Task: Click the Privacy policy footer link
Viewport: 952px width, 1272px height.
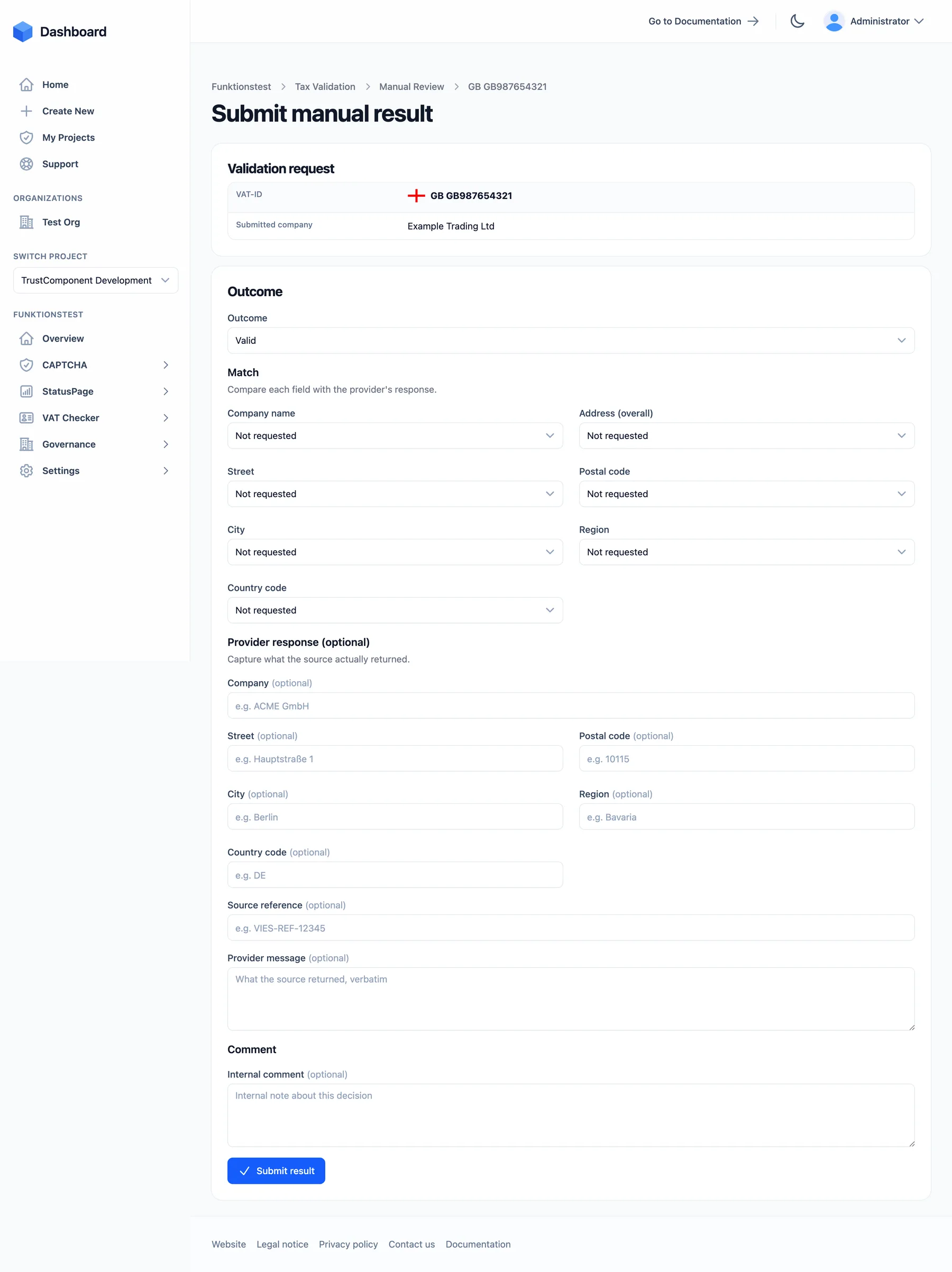Action: [x=348, y=1244]
